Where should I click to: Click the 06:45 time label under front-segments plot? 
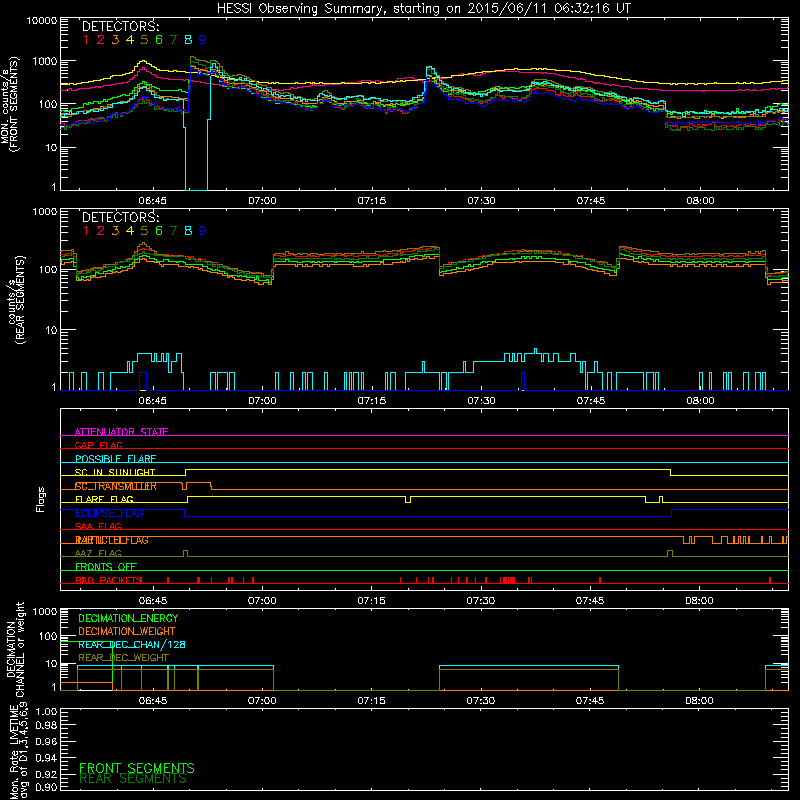click(x=153, y=201)
